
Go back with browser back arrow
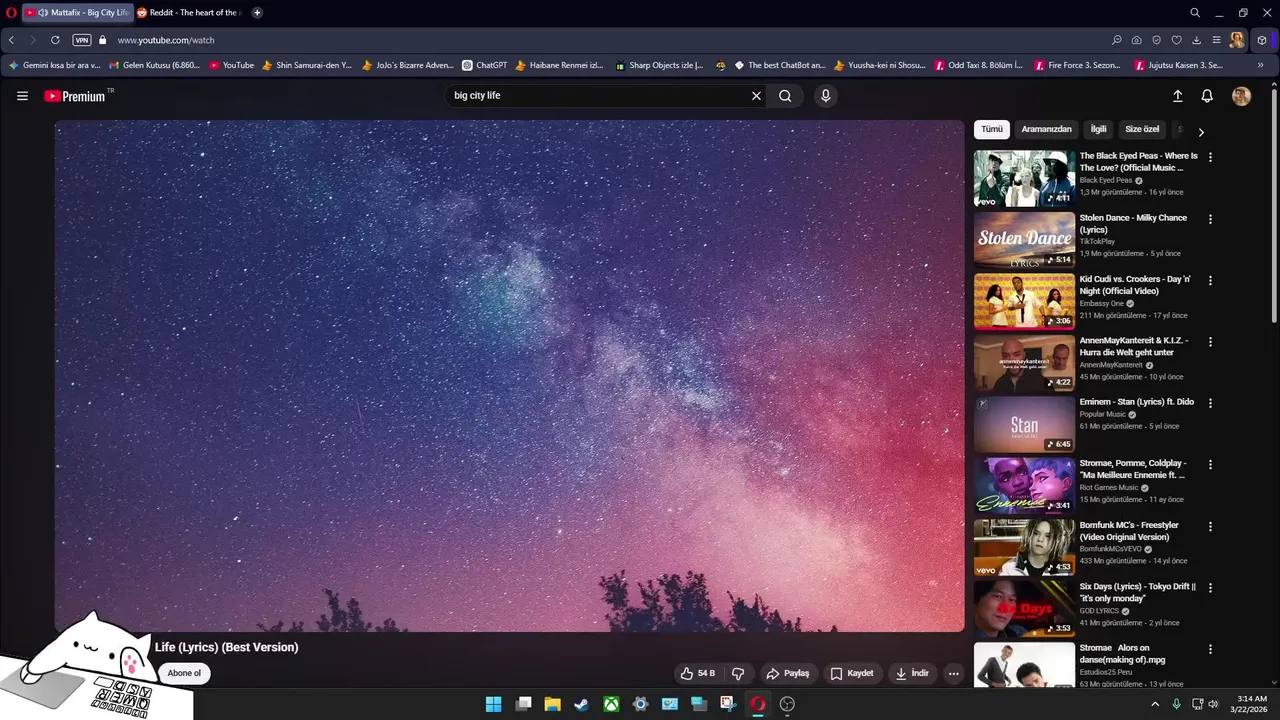(11, 40)
